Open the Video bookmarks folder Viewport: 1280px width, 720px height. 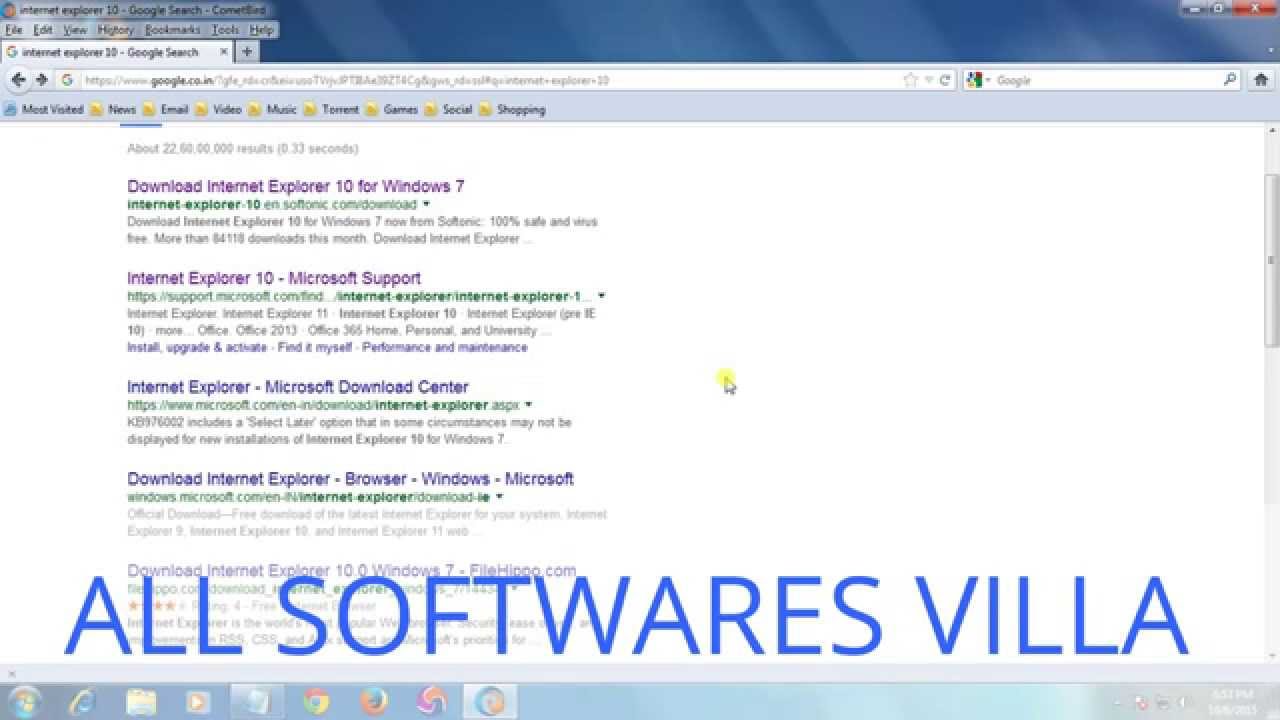click(219, 109)
